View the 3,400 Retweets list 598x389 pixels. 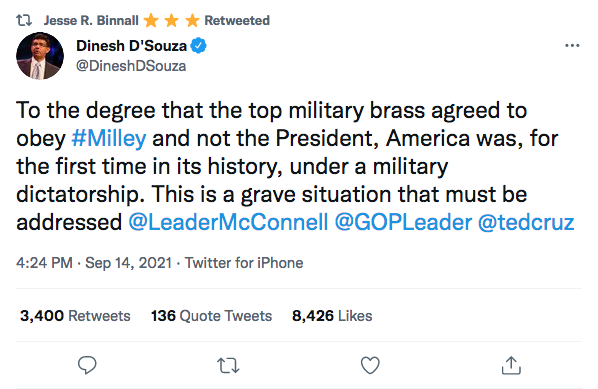pyautogui.click(x=75, y=316)
